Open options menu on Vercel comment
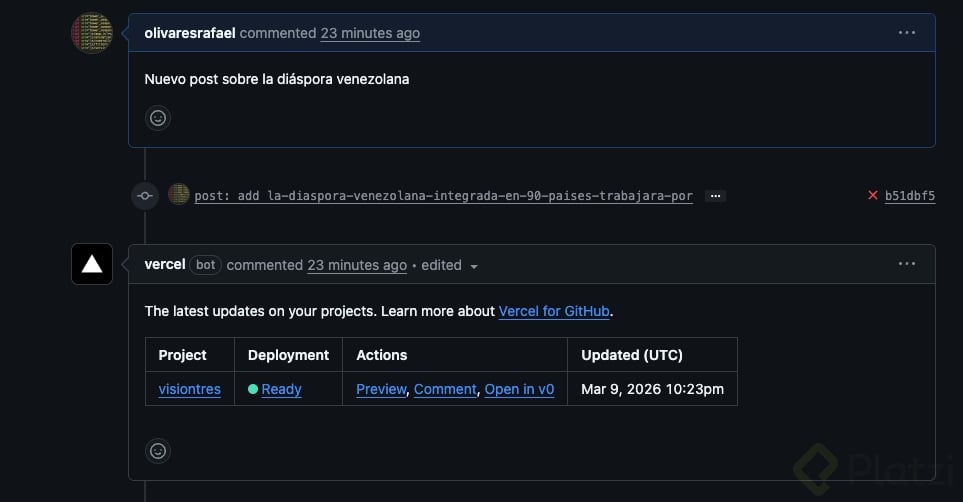 [907, 264]
